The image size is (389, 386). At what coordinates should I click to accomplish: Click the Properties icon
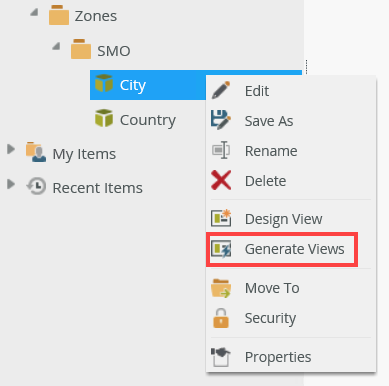221,357
